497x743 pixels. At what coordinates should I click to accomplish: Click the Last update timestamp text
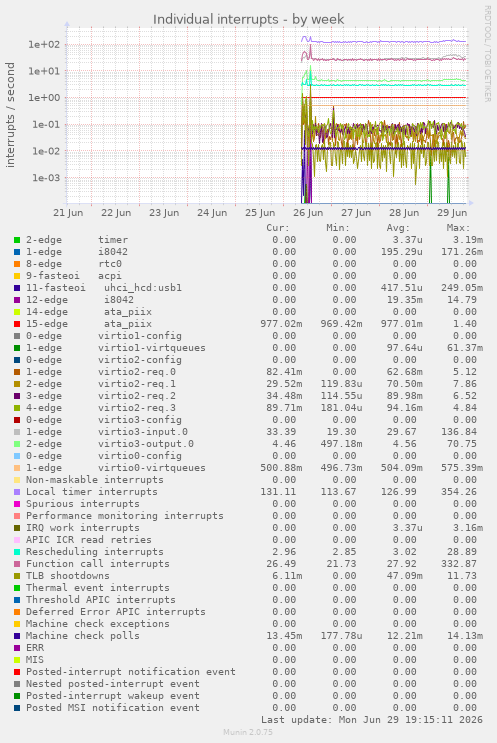(371, 720)
